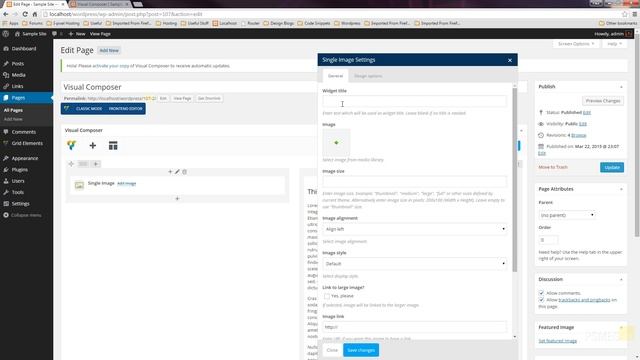The height and width of the screenshot is (360, 640).
Task: Switch to the Design options tab
Action: (368, 76)
